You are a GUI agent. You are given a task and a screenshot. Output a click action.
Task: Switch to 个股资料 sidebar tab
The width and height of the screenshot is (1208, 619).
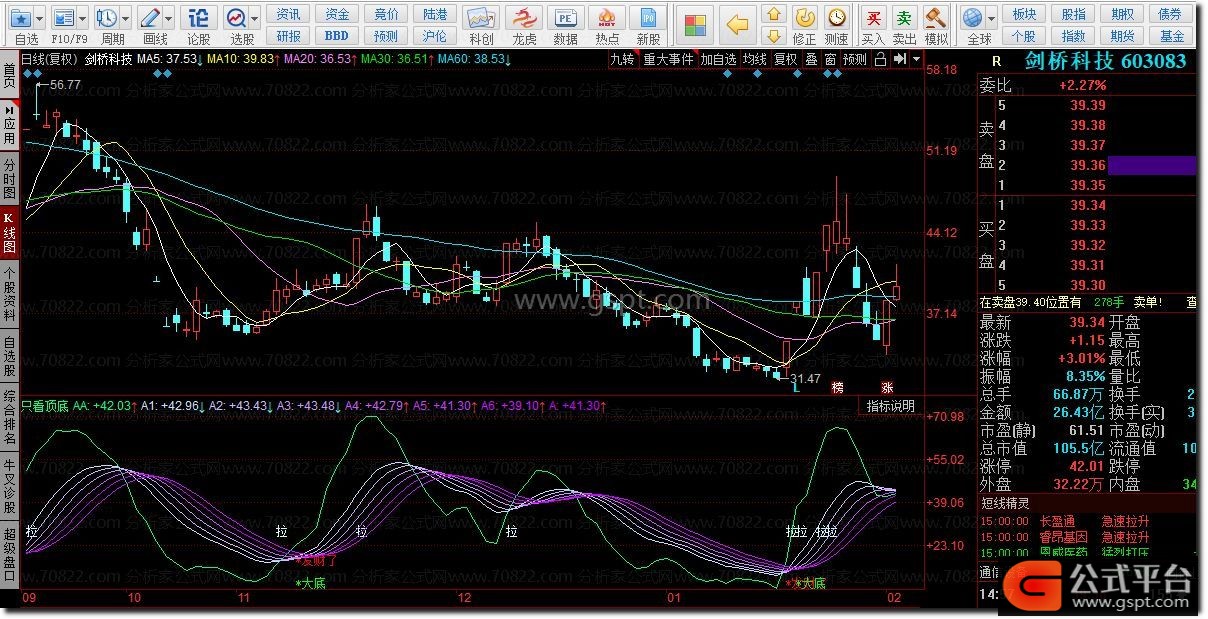pyautogui.click(x=9, y=293)
